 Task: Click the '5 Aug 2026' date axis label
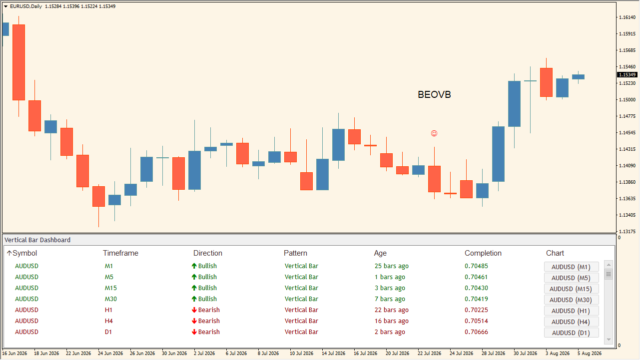589,353
